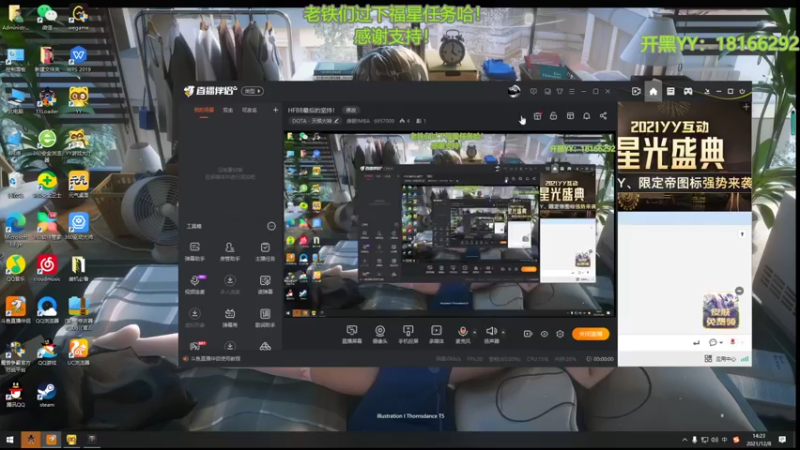800x450 pixels.
Task: Open the microphone tool with purple badge
Action: coord(194,284)
